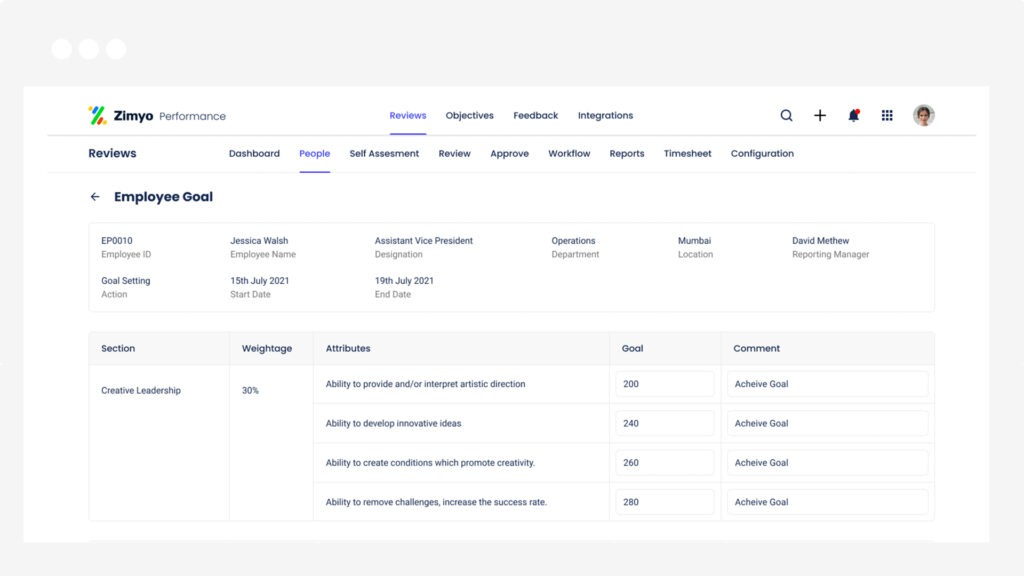Open the Feedback section
This screenshot has height=576, width=1024.
pos(536,115)
